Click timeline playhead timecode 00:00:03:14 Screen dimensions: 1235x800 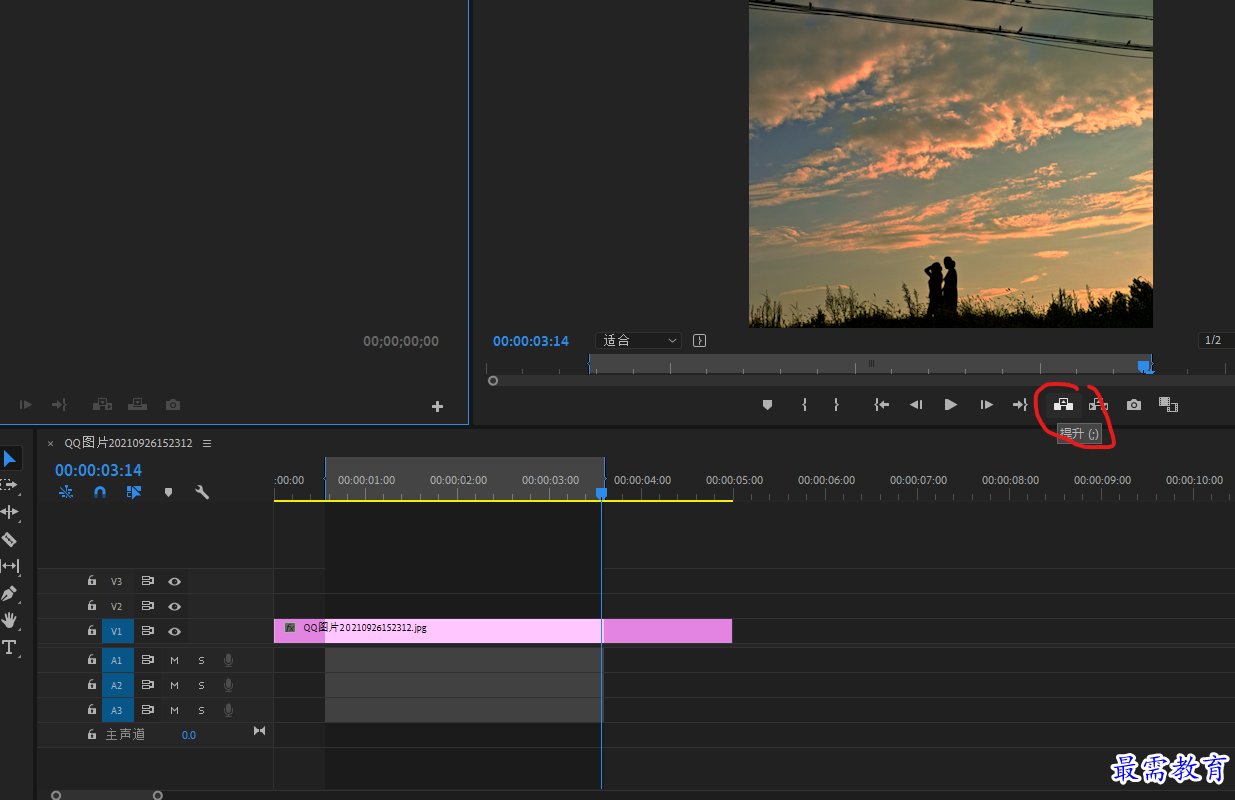(x=98, y=470)
